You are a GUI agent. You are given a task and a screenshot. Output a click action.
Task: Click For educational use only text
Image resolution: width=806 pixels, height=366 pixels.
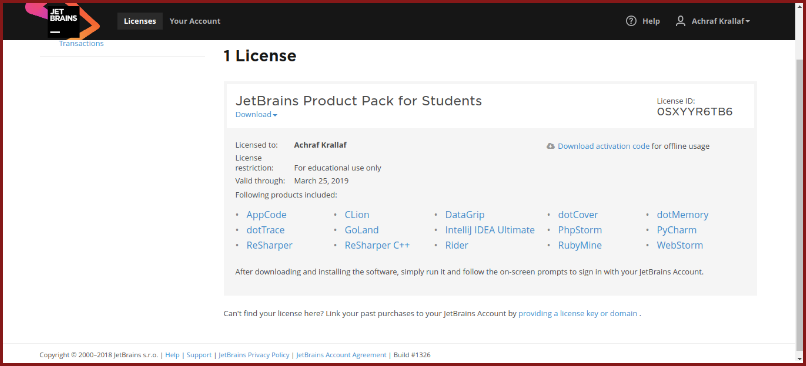(x=338, y=168)
